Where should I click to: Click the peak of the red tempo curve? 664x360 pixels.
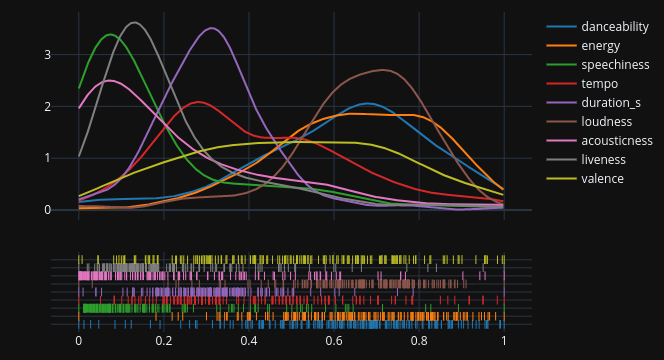point(198,102)
